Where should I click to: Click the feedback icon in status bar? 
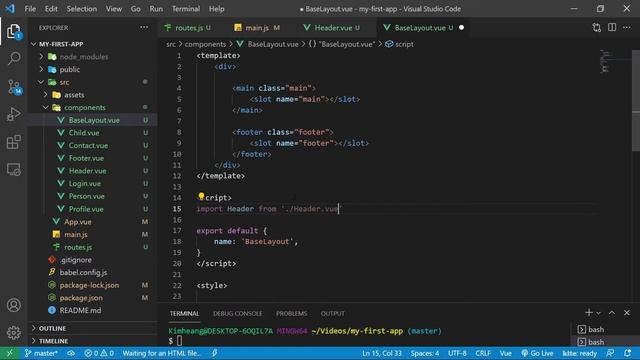(610, 353)
